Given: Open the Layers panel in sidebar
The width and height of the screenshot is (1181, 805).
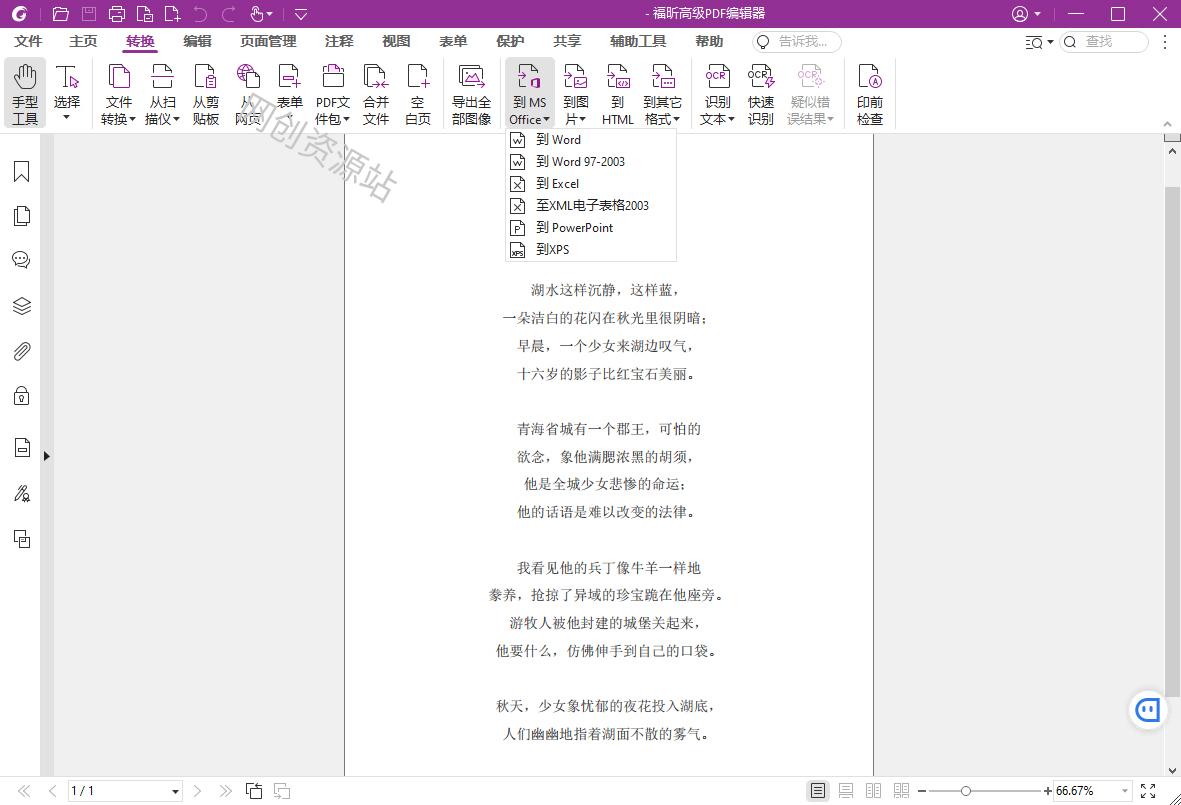Looking at the screenshot, I should pyautogui.click(x=22, y=306).
